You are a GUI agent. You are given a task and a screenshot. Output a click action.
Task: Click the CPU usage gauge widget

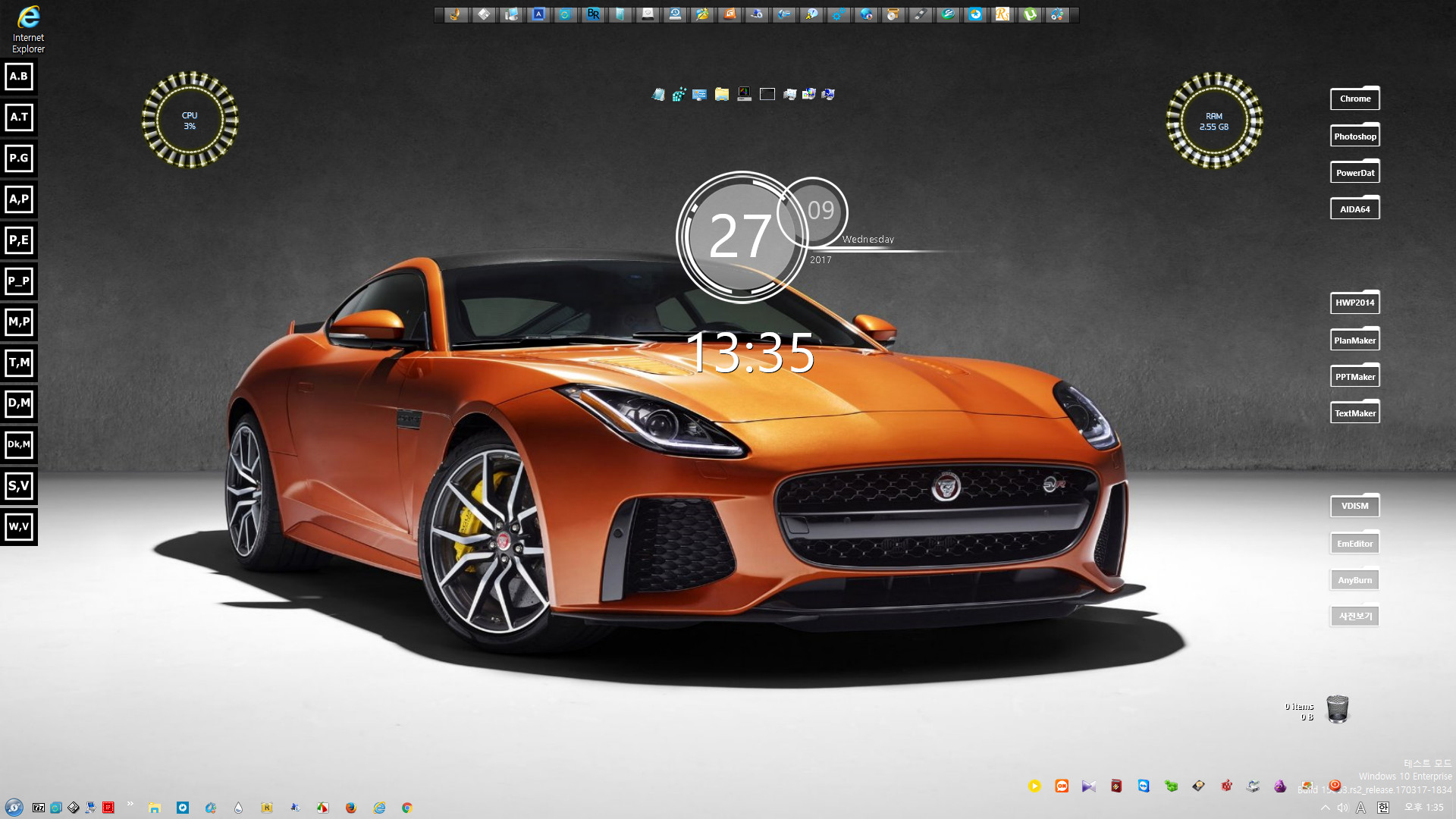pyautogui.click(x=190, y=120)
